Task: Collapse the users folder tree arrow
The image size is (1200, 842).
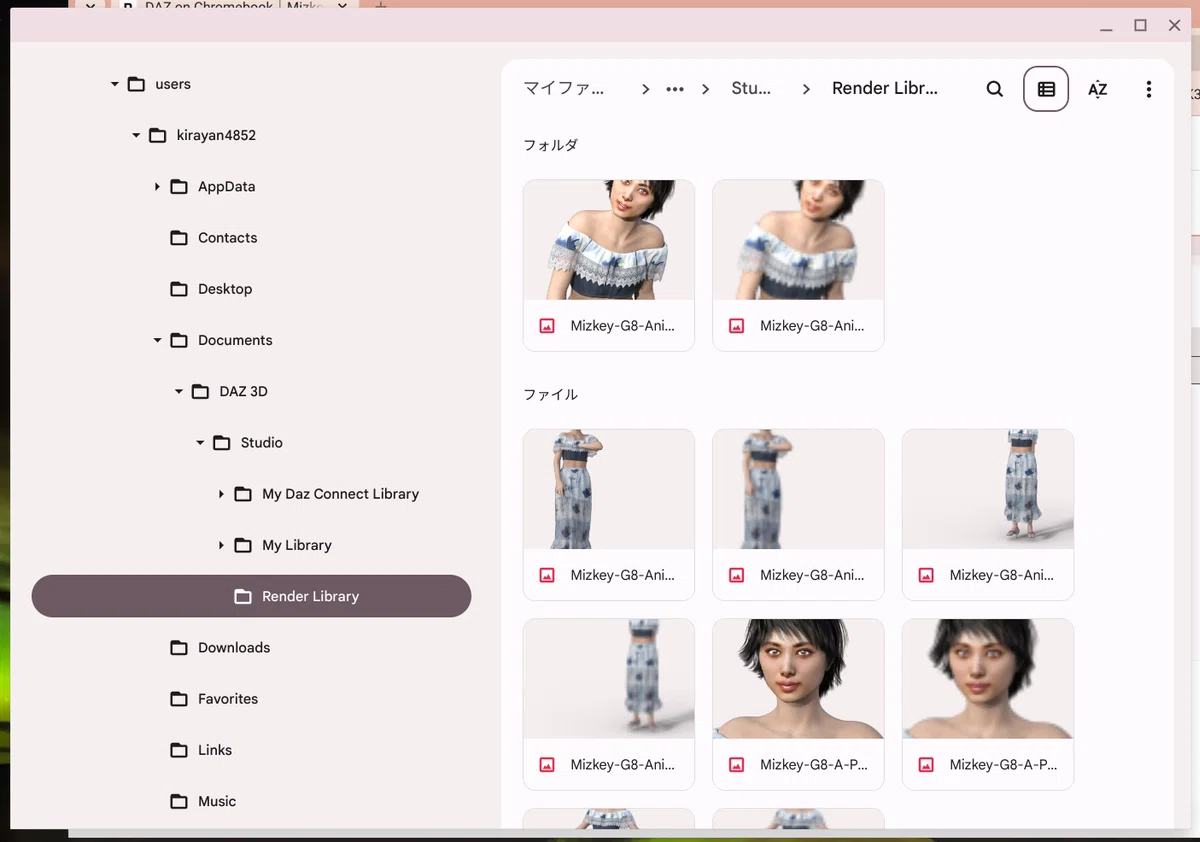Action: (114, 84)
